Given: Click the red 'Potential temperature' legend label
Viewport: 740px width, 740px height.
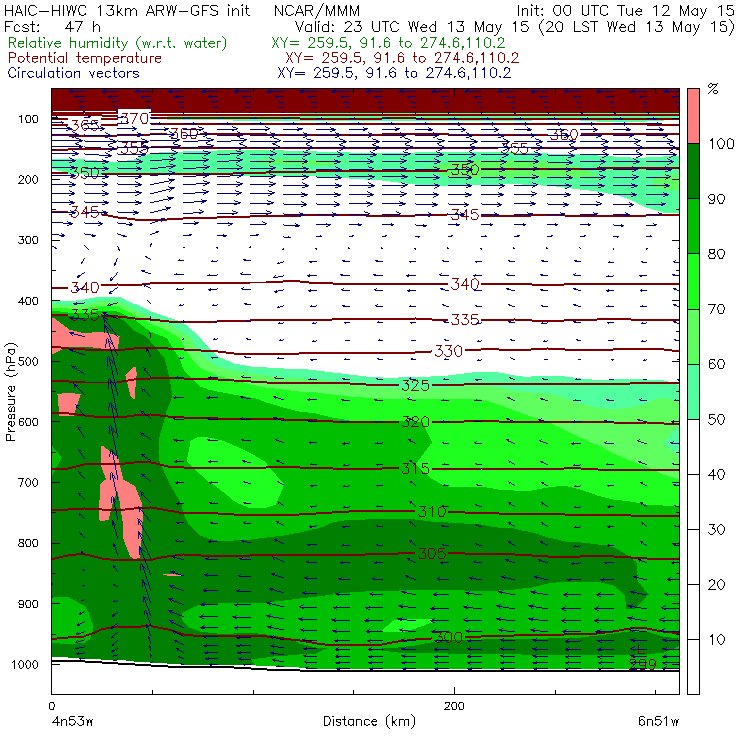Looking at the screenshot, I should (85, 58).
